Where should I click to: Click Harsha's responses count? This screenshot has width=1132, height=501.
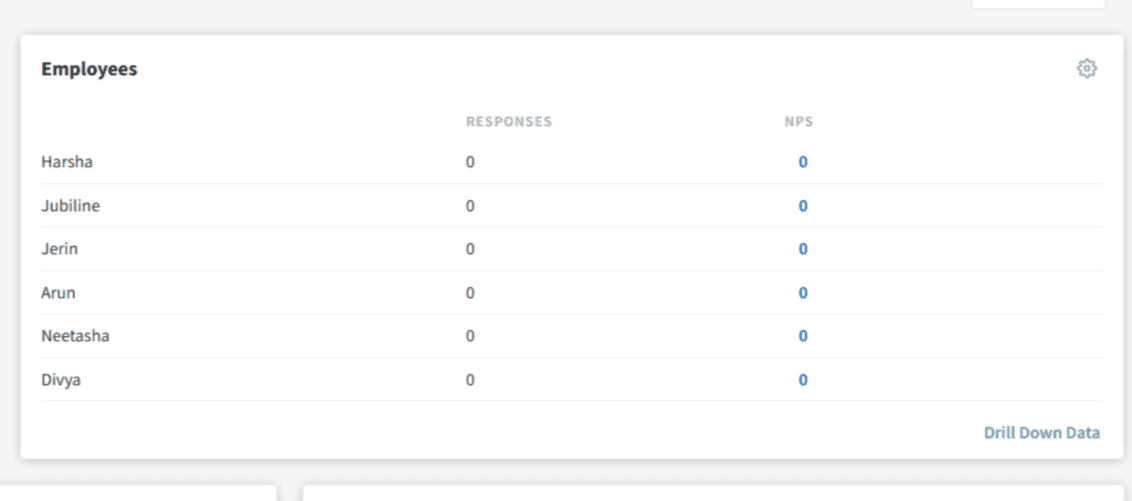point(470,162)
